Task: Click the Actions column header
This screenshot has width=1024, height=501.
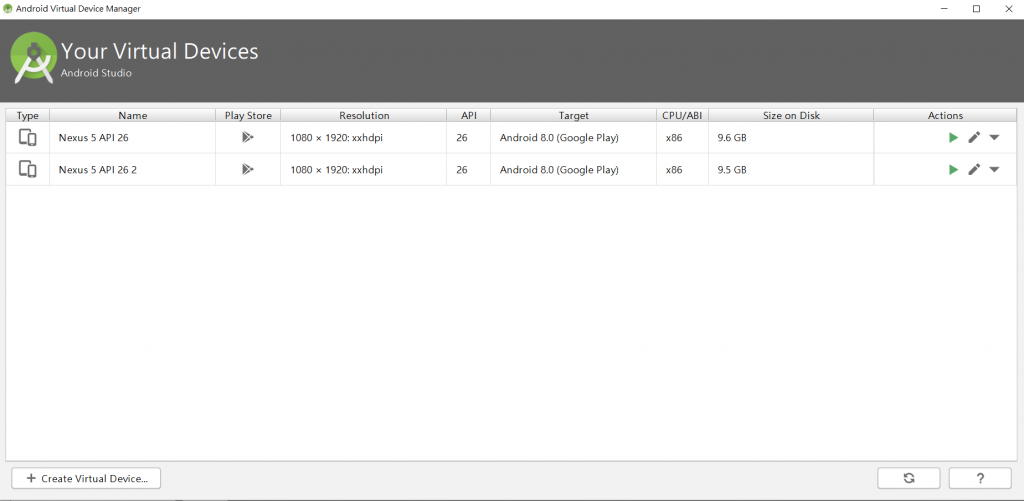Action: coord(945,116)
